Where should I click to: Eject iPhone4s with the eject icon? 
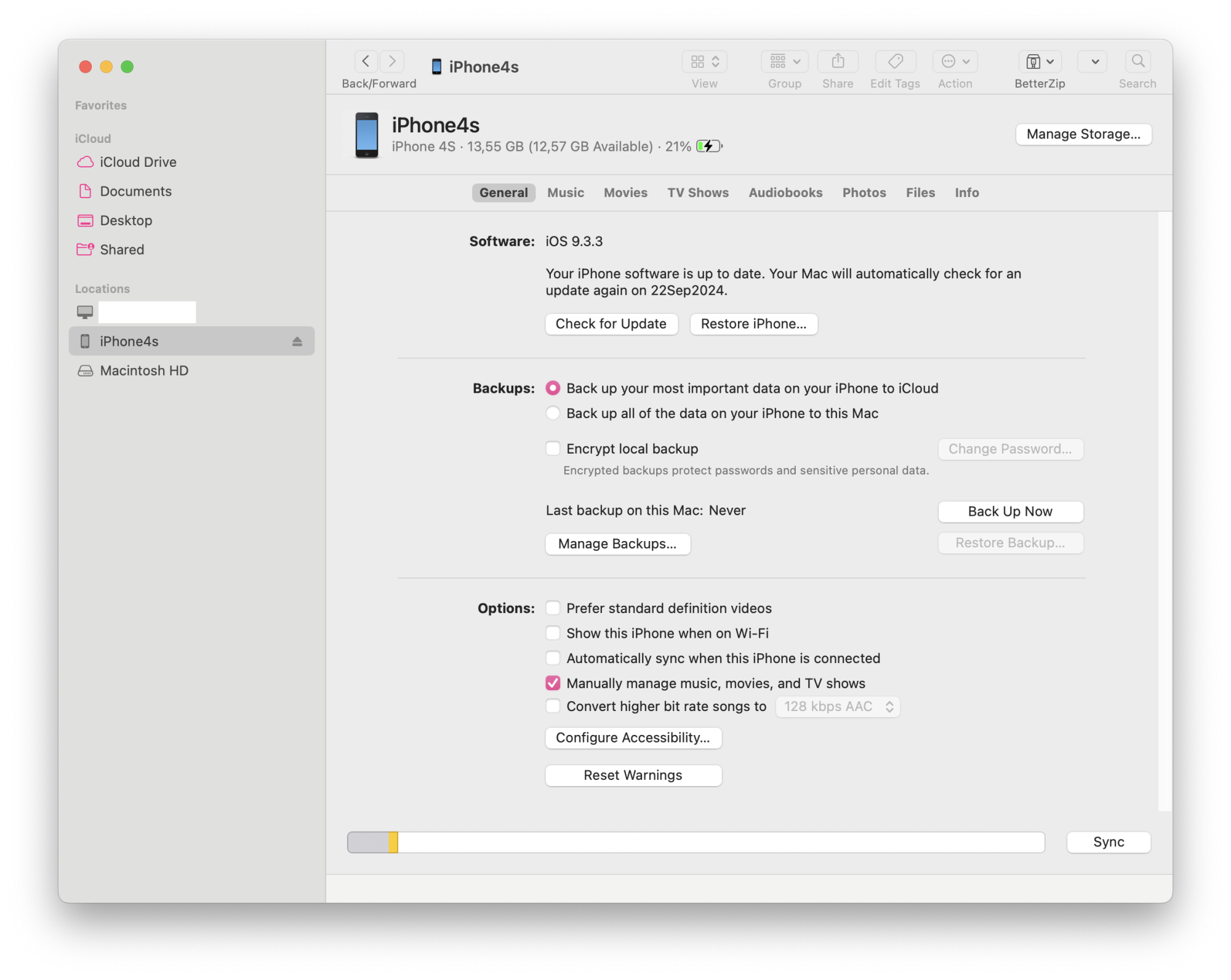pos(297,341)
